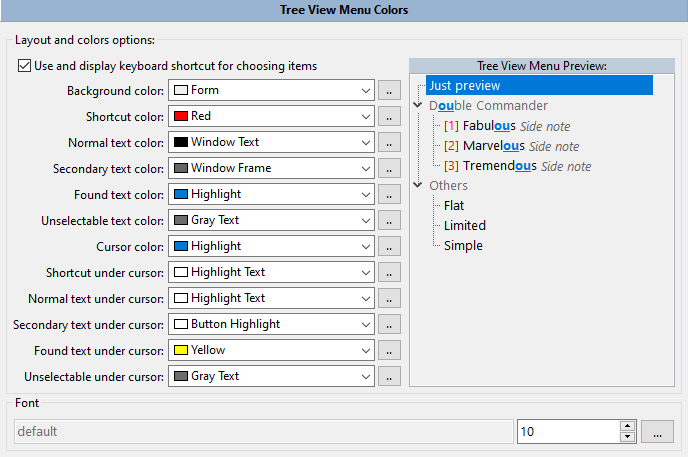Click the red swatch in Shortcut color
The image size is (688, 457).
[x=181, y=116]
